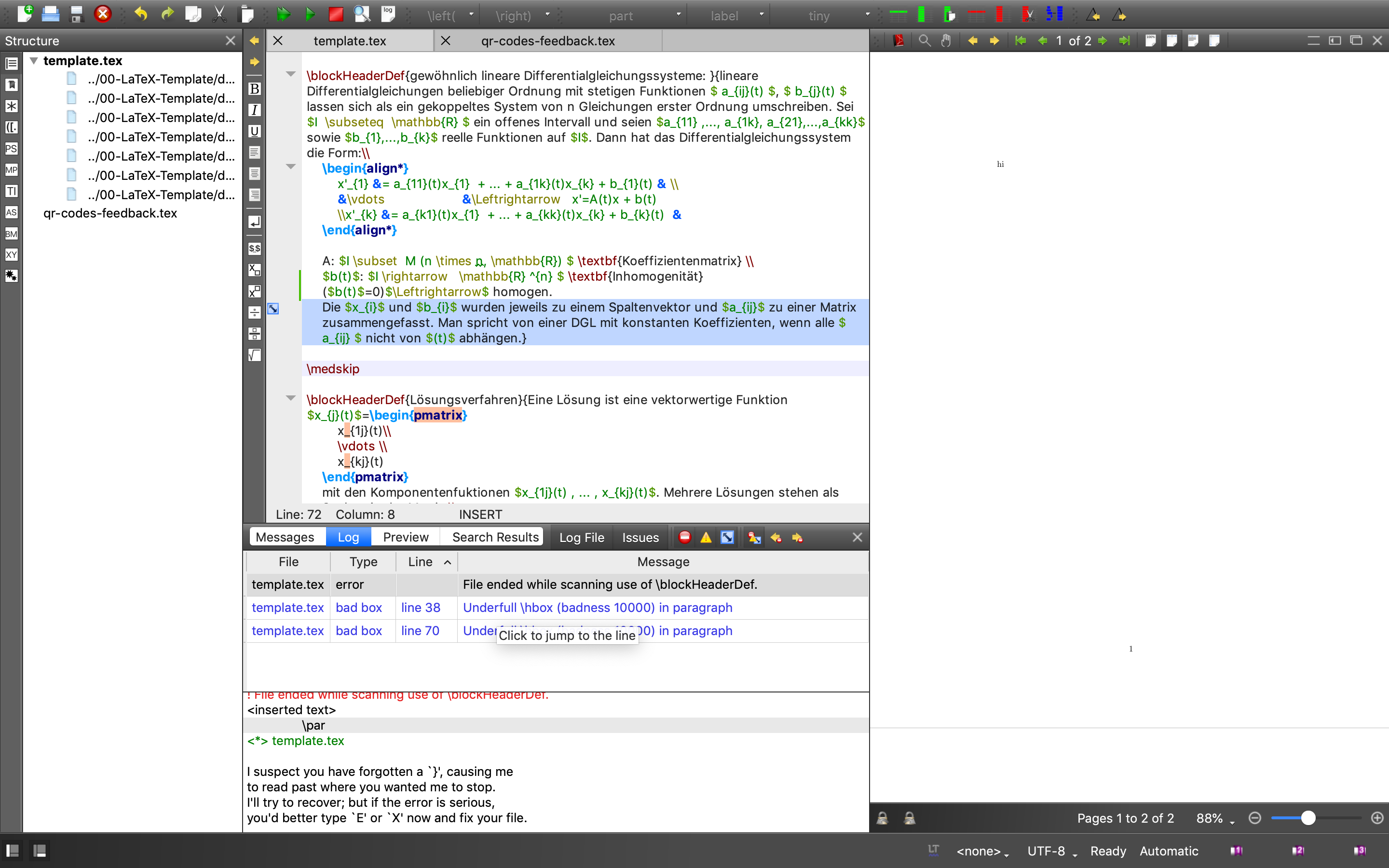Toggle error filter in log panel

click(684, 537)
